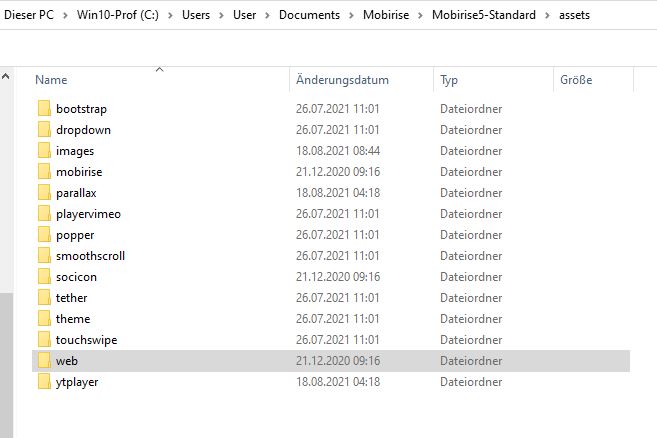The height and width of the screenshot is (438, 657).
Task: Click the socicon date 21.12.2020 09:16
Action: (x=338, y=277)
